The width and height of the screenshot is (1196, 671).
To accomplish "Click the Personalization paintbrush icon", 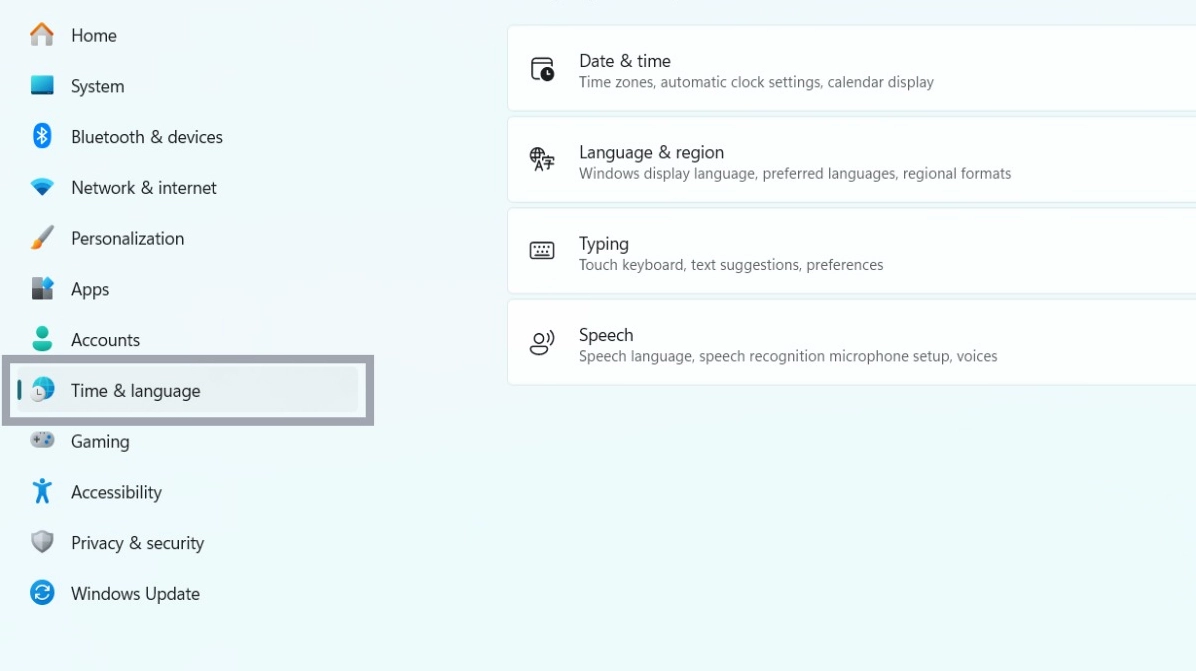I will point(42,238).
